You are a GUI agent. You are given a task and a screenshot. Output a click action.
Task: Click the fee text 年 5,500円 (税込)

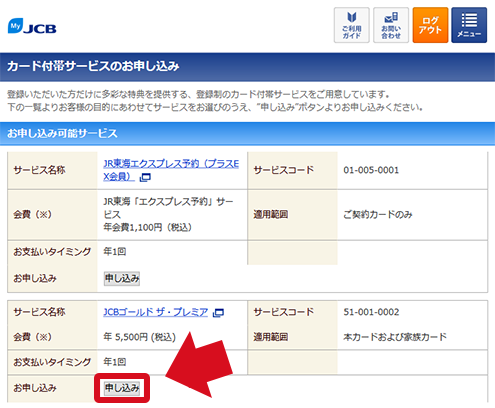click(x=139, y=337)
